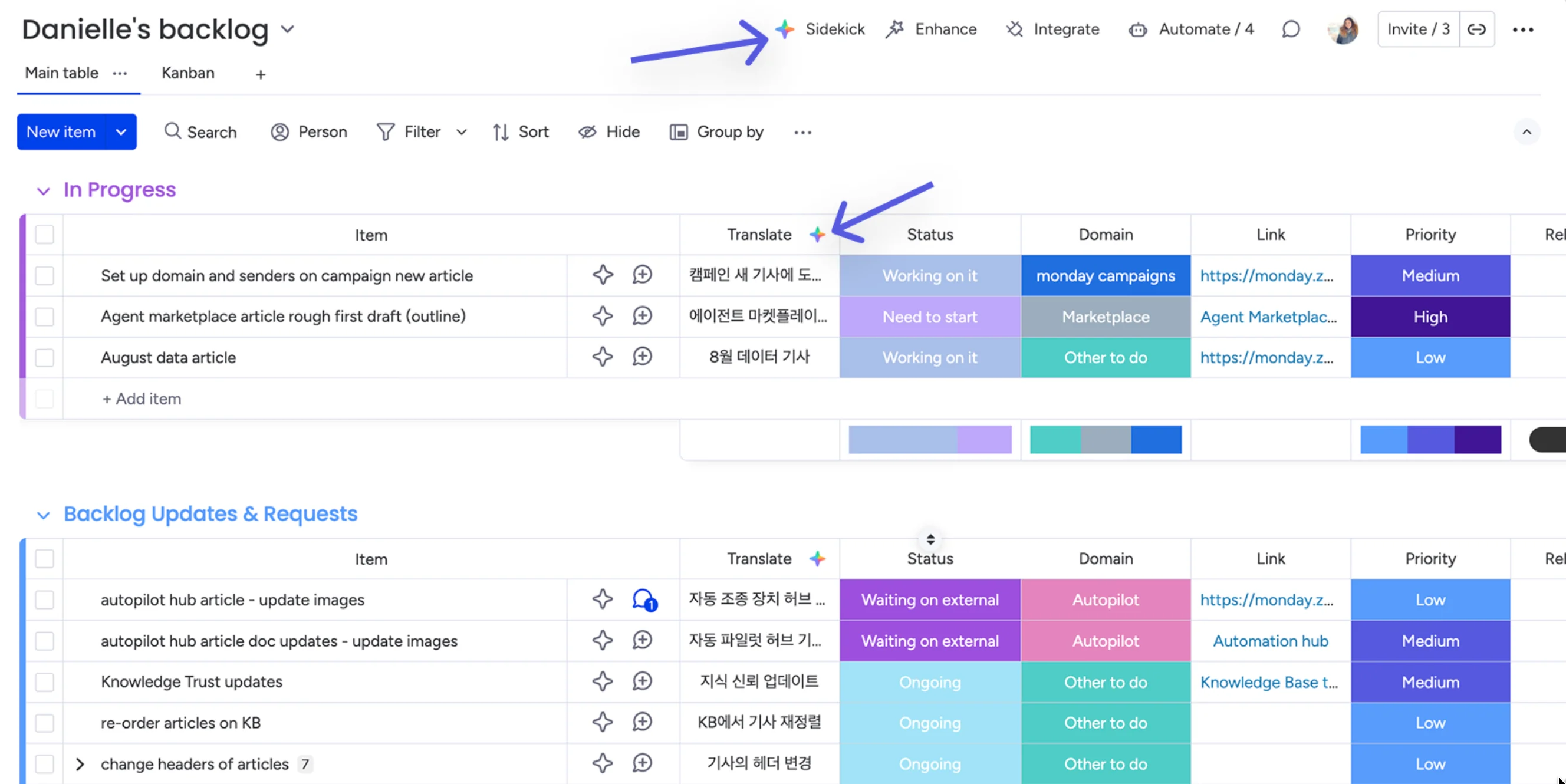1566x784 pixels.
Task: Expand subitems of change headers of articles
Action: coord(80,764)
